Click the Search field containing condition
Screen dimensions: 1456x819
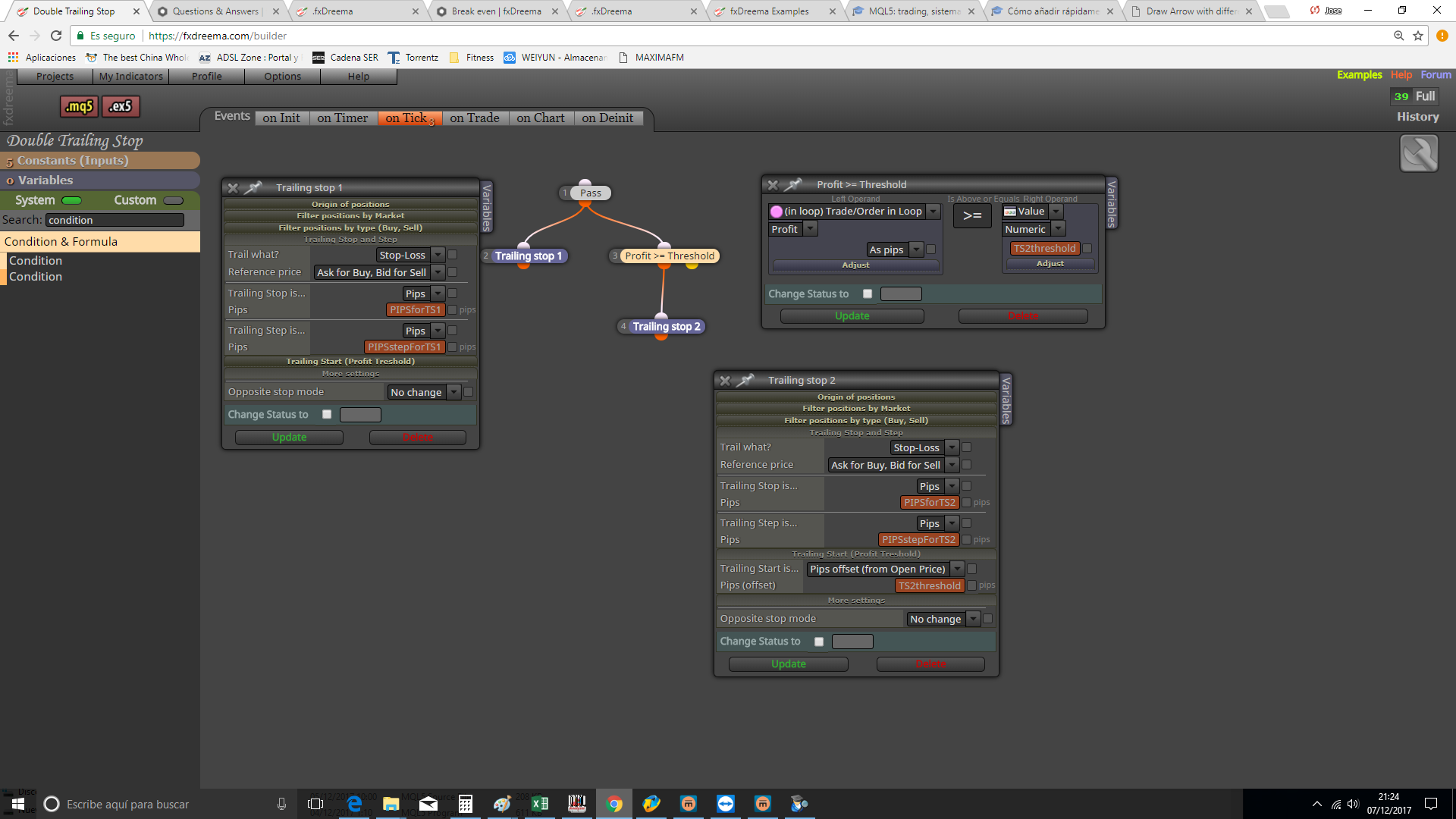[x=115, y=220]
